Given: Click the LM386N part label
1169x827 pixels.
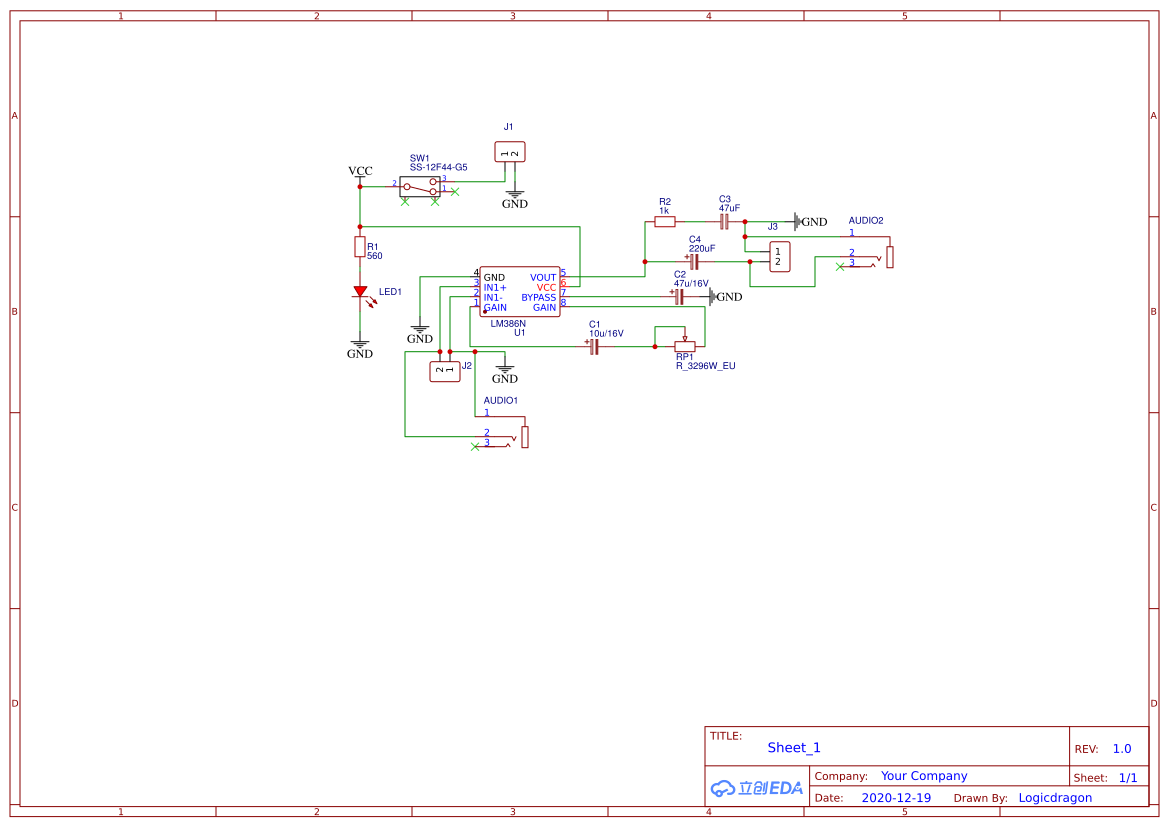Looking at the screenshot, I should [x=508, y=324].
